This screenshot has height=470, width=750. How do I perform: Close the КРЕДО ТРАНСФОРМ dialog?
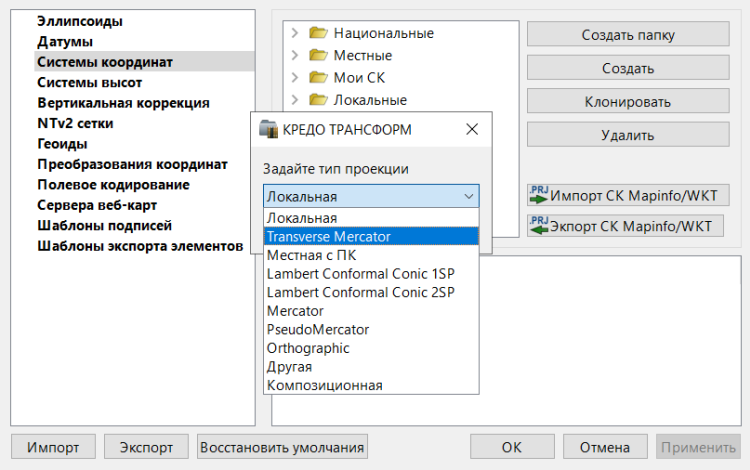[471, 130]
